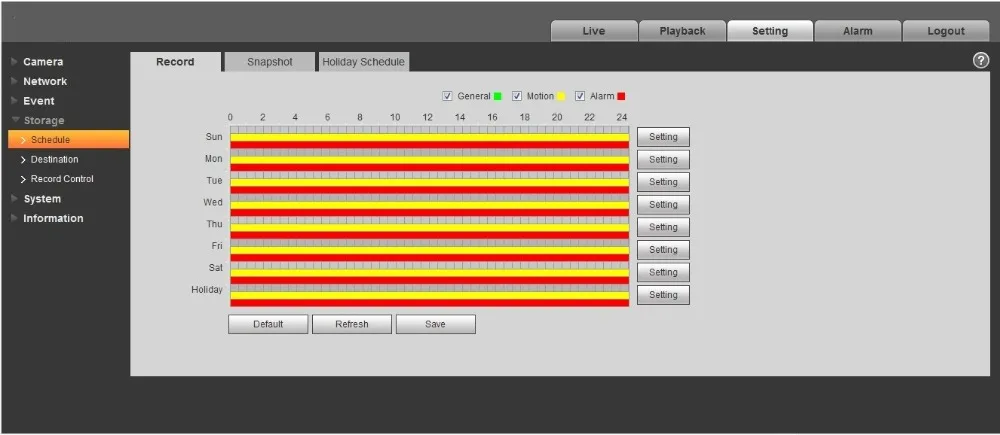The width and height of the screenshot is (1000, 435).
Task: Open the Setting top tab
Action: (x=770, y=31)
